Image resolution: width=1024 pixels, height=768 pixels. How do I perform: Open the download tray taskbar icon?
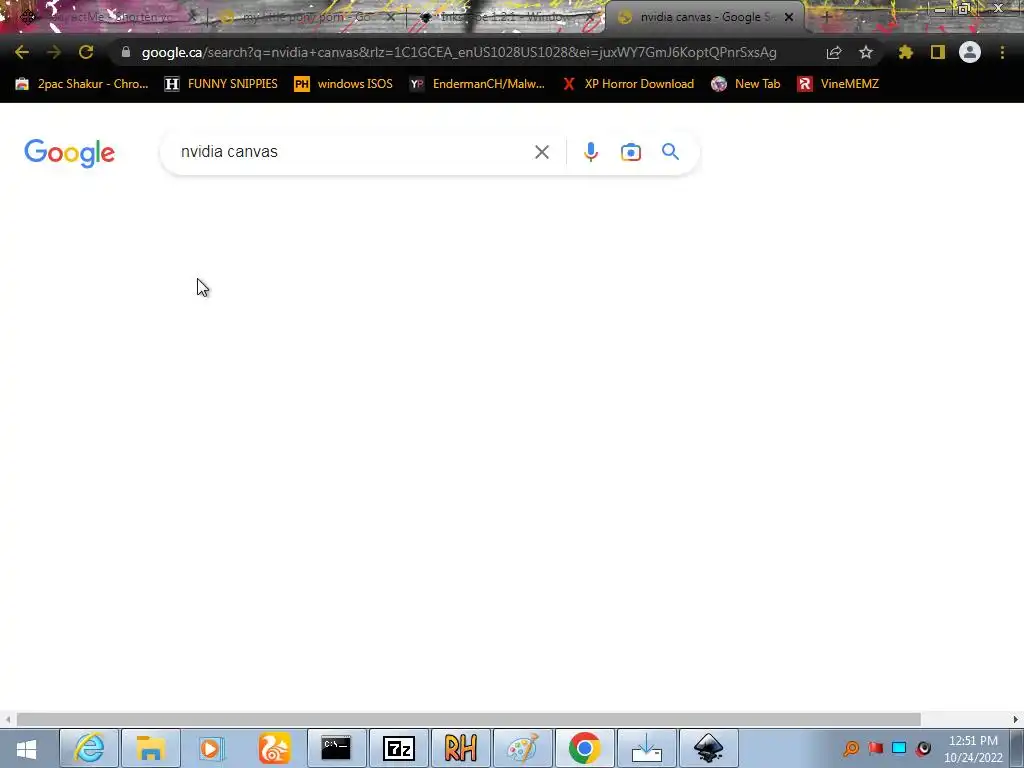(x=647, y=748)
